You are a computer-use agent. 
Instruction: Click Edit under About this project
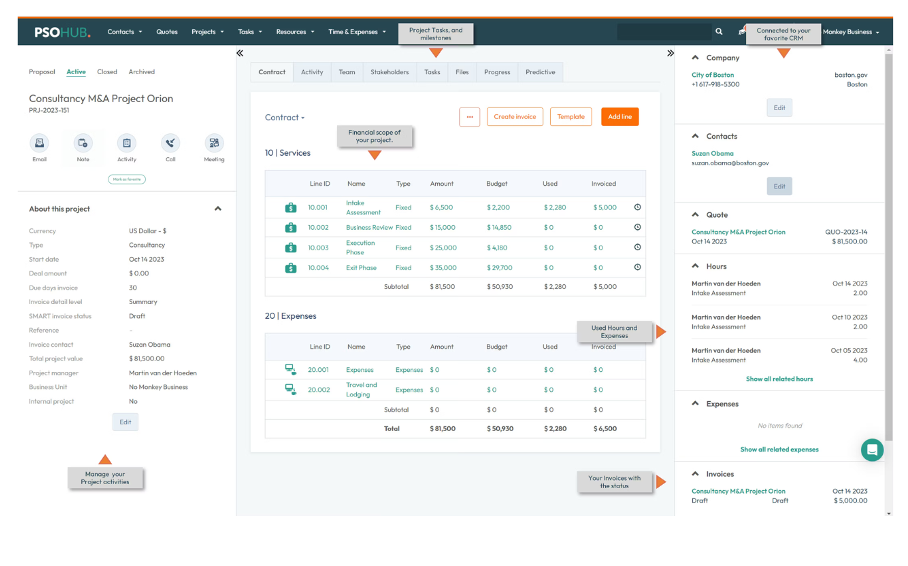pyautogui.click(x=125, y=422)
